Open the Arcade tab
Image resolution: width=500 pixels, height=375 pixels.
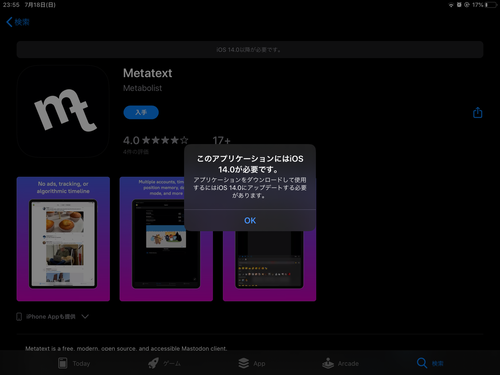(341, 363)
